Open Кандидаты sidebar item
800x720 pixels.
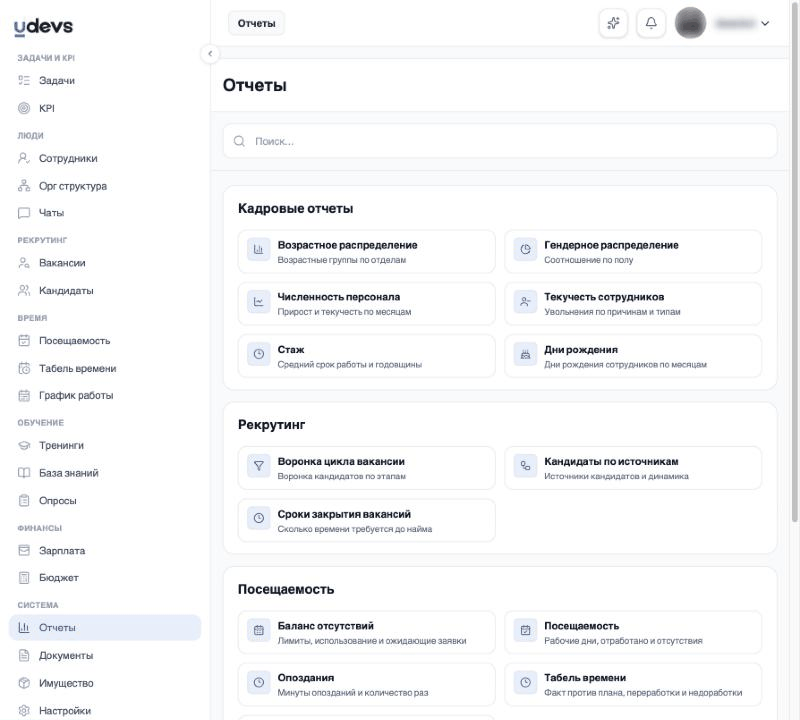(x=105, y=291)
